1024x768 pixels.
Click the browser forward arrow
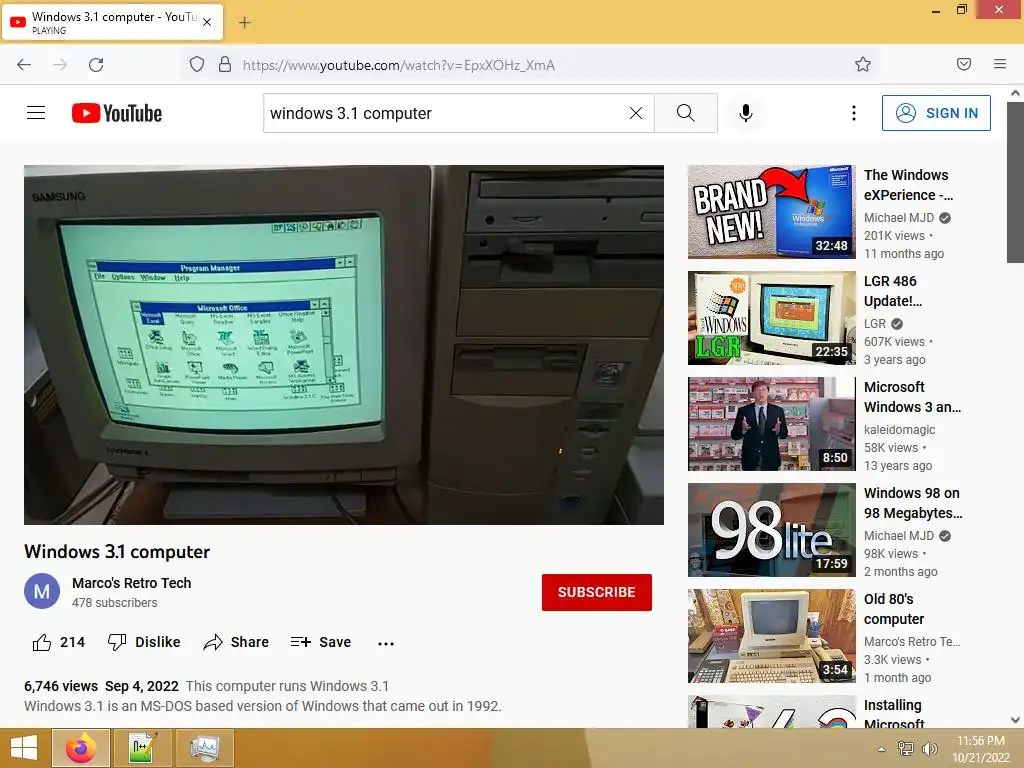click(60, 65)
